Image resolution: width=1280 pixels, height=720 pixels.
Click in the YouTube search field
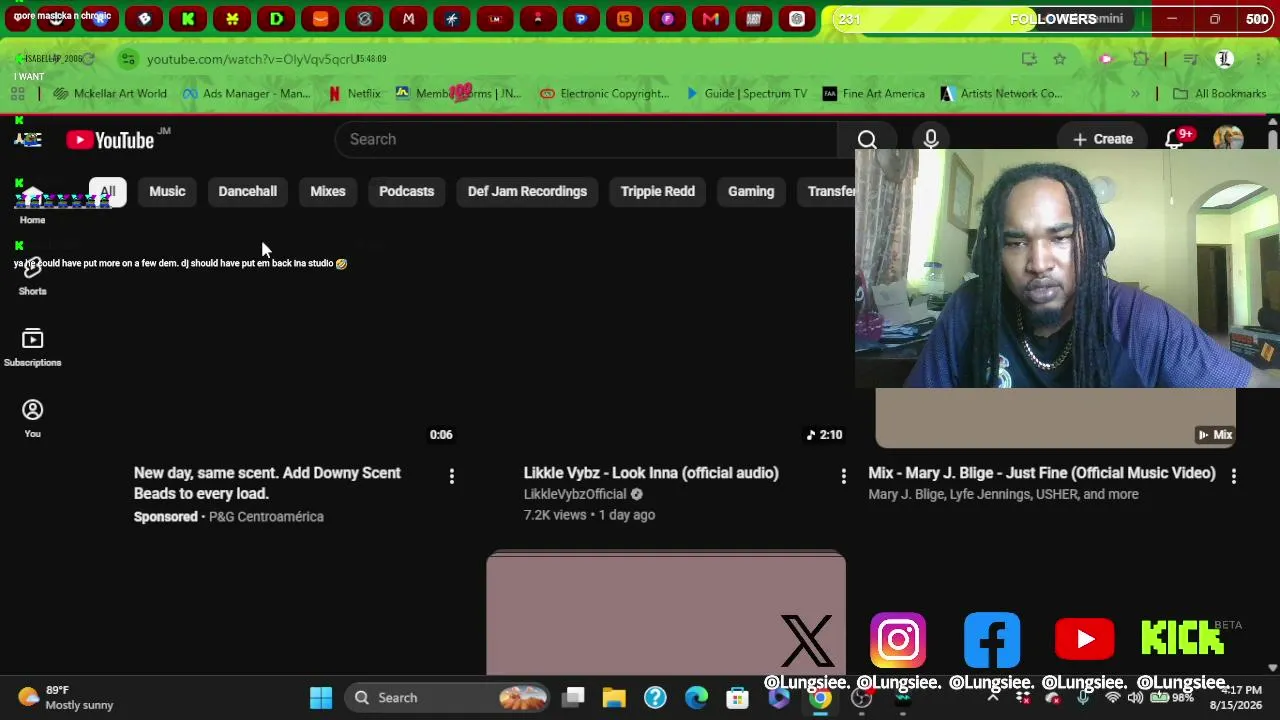pyautogui.click(x=587, y=140)
